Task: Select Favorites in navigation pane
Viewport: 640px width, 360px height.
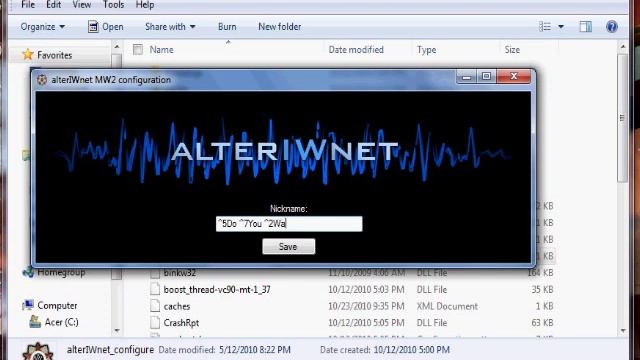Action: [54, 55]
